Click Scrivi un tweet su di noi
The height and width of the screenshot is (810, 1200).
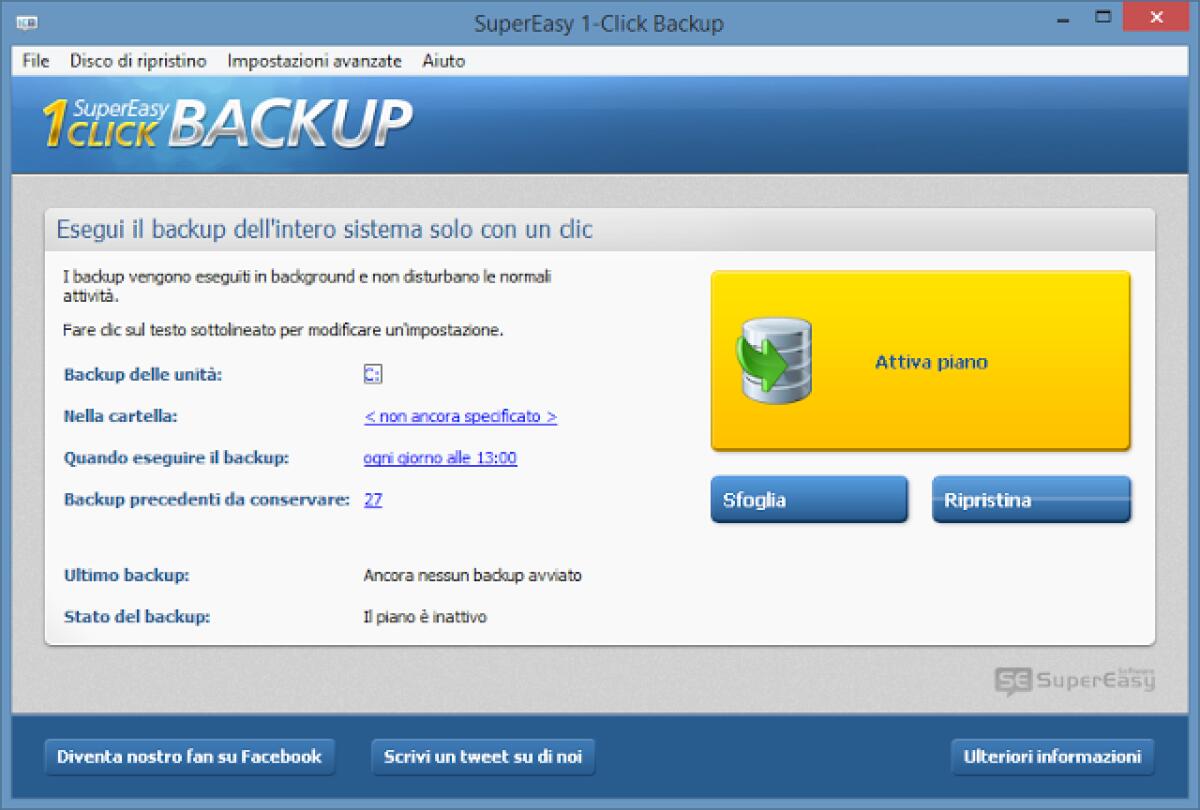[x=483, y=757]
